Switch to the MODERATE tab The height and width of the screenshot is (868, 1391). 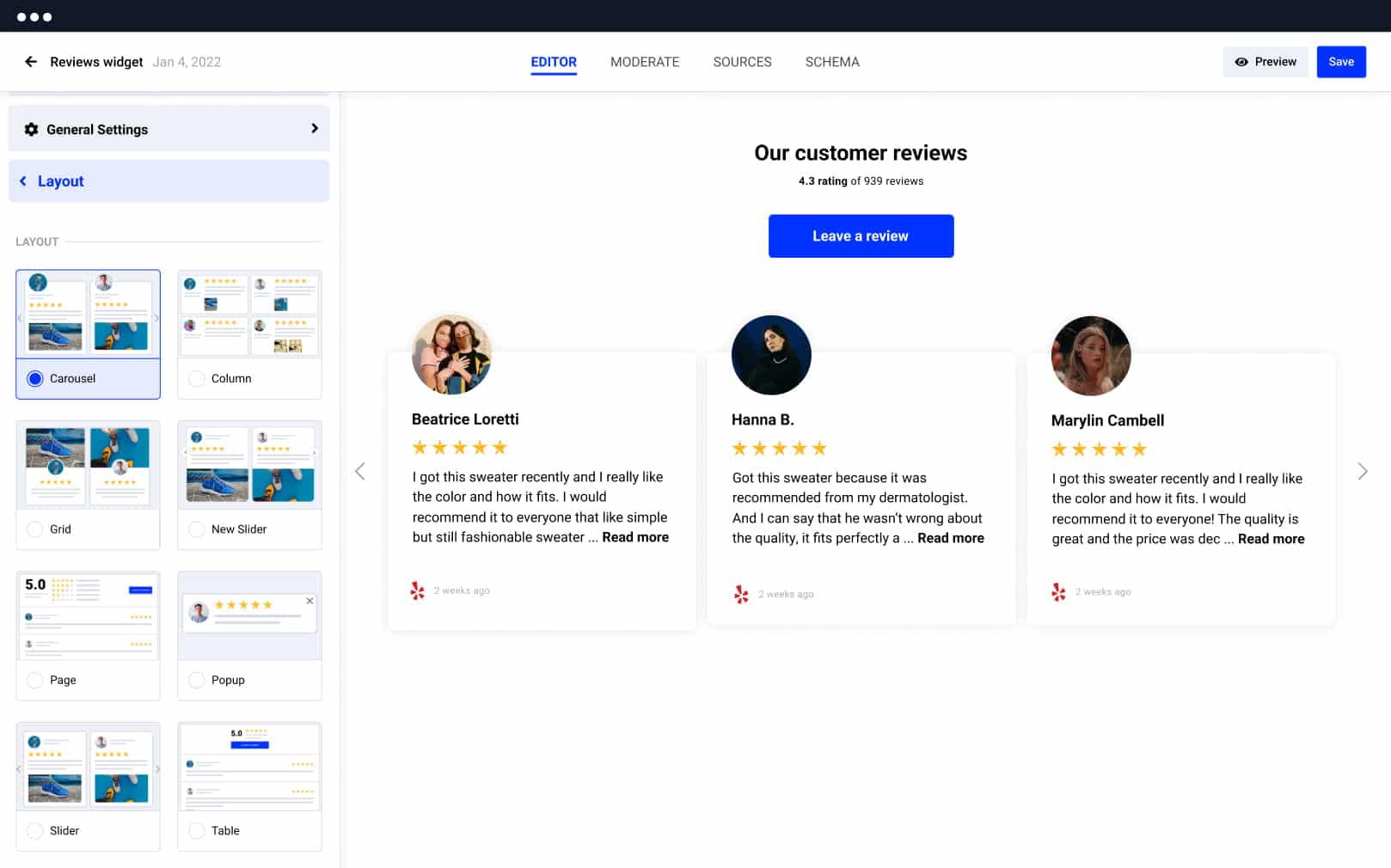point(644,62)
